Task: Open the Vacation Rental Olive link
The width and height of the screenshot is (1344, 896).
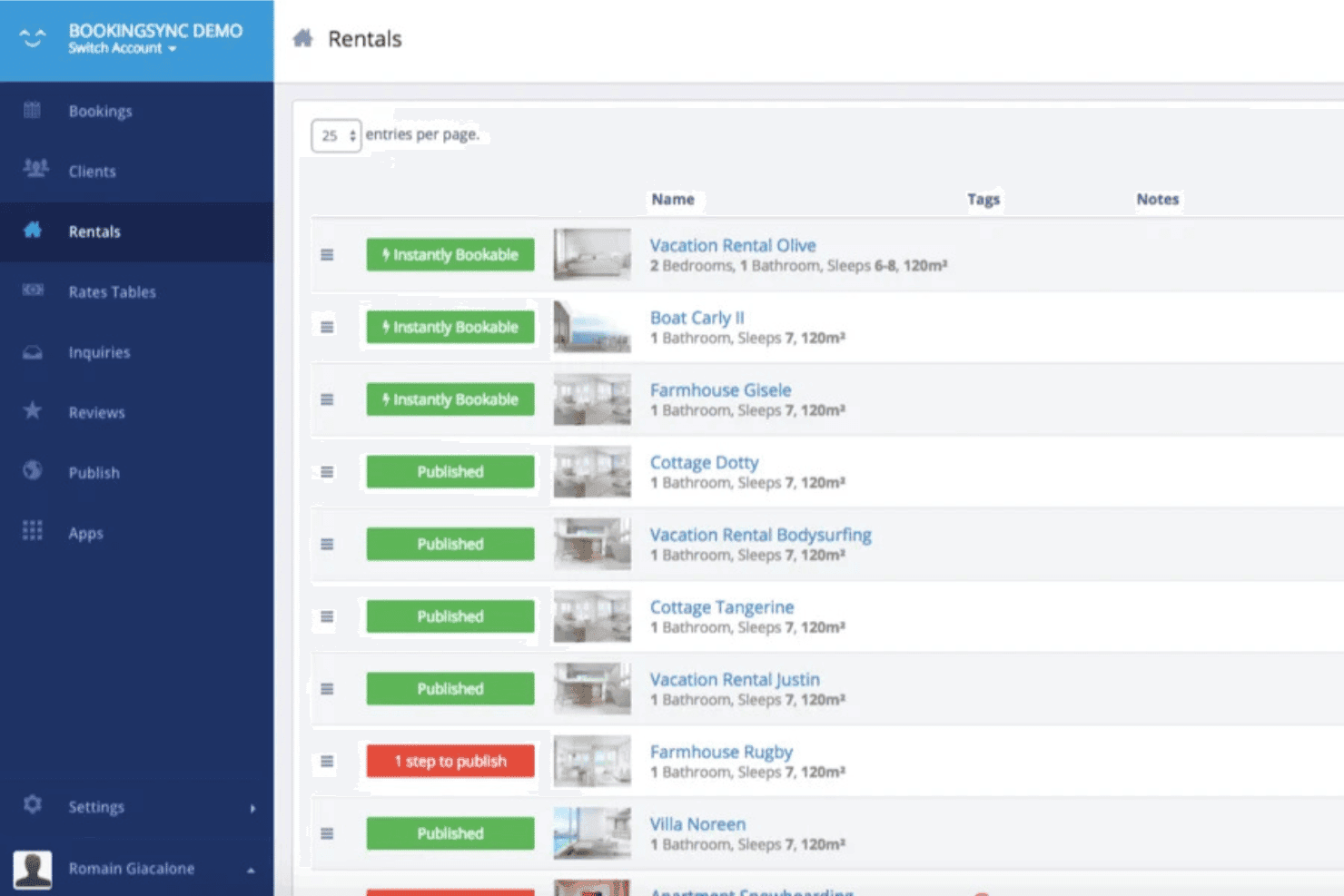Action: point(733,245)
